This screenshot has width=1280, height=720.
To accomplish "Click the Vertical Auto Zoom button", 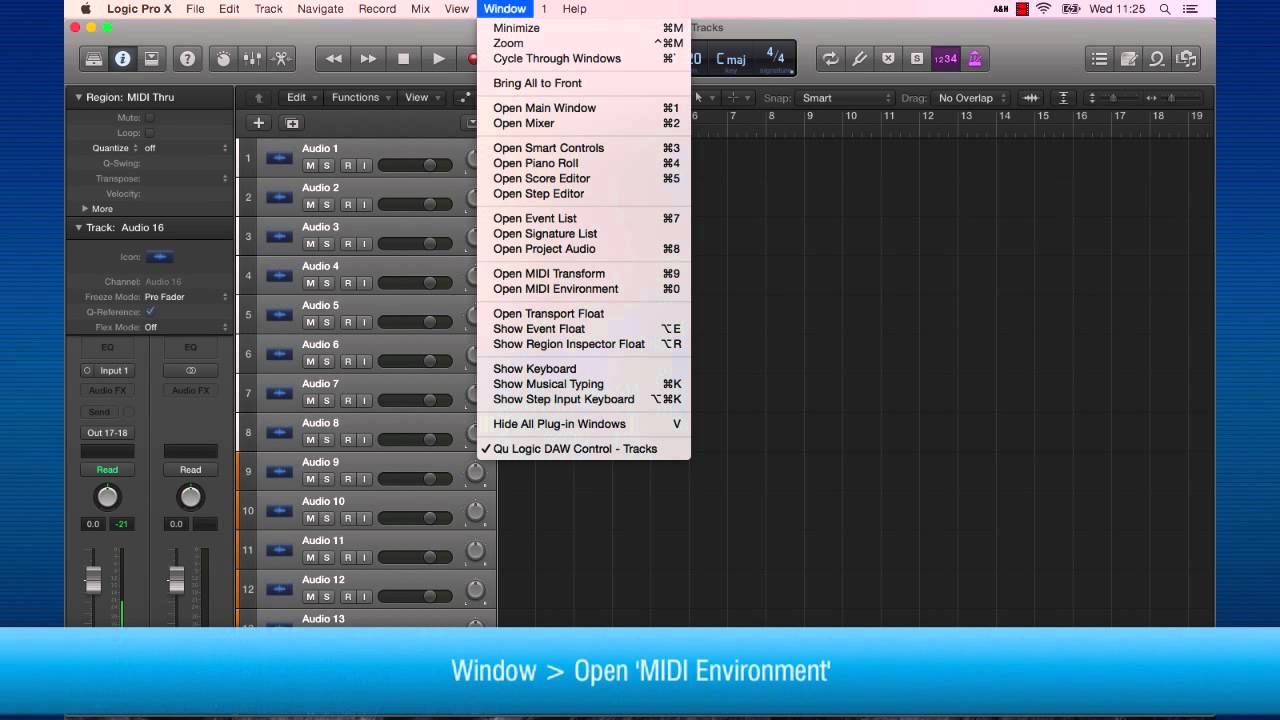I will (x=1063, y=98).
